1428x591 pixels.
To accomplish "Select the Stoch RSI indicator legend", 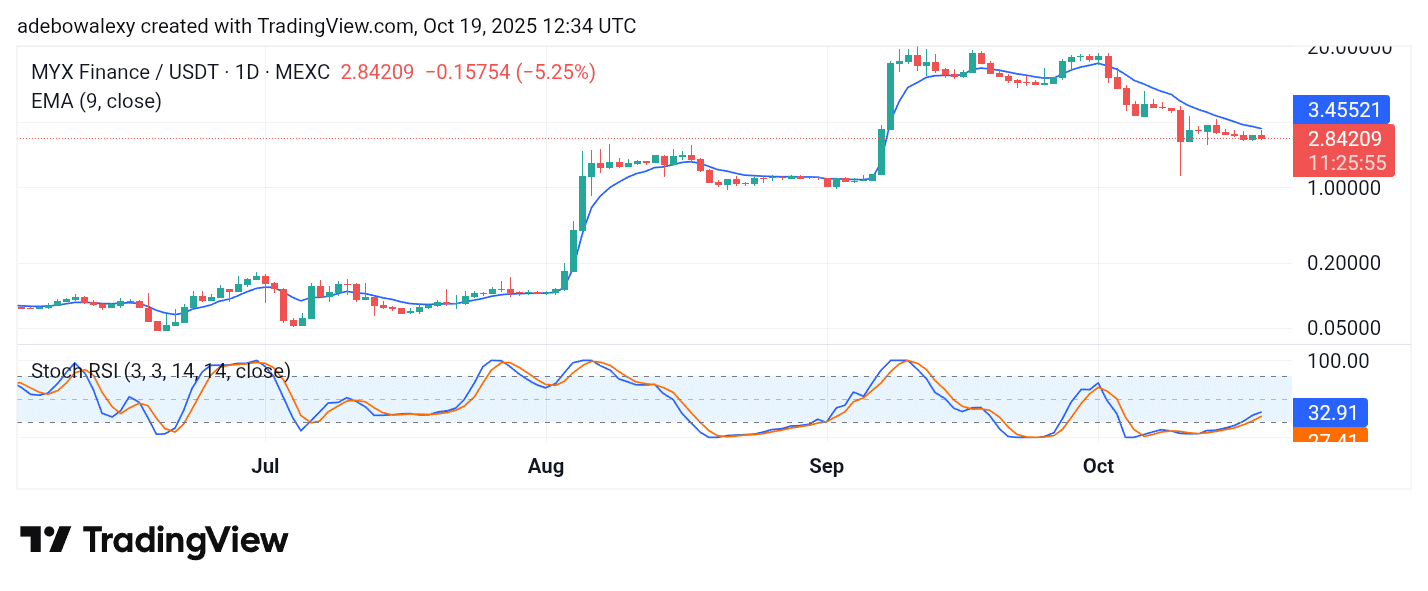I will coord(160,371).
